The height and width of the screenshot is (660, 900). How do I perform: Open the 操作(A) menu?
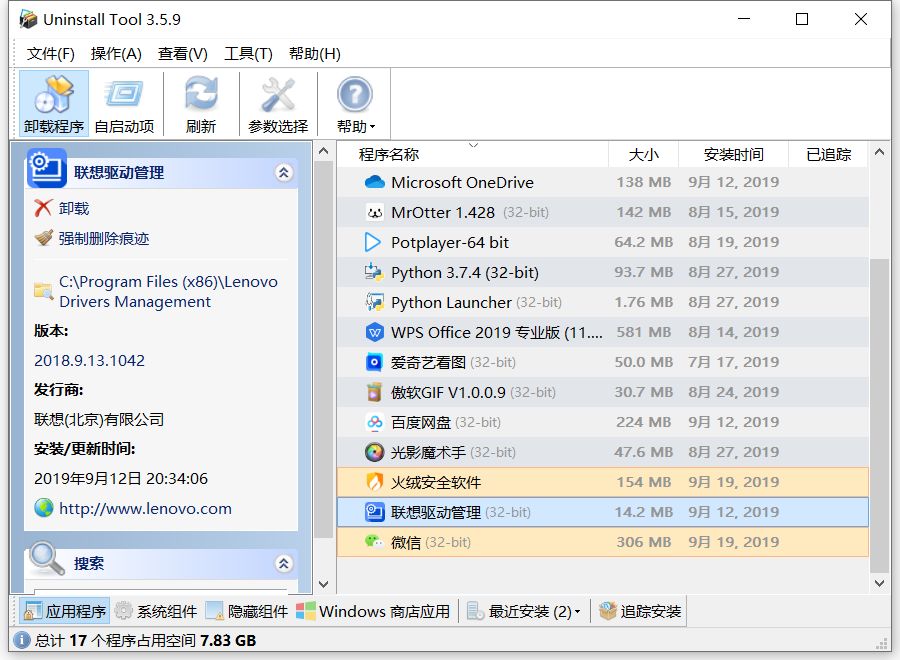click(116, 53)
